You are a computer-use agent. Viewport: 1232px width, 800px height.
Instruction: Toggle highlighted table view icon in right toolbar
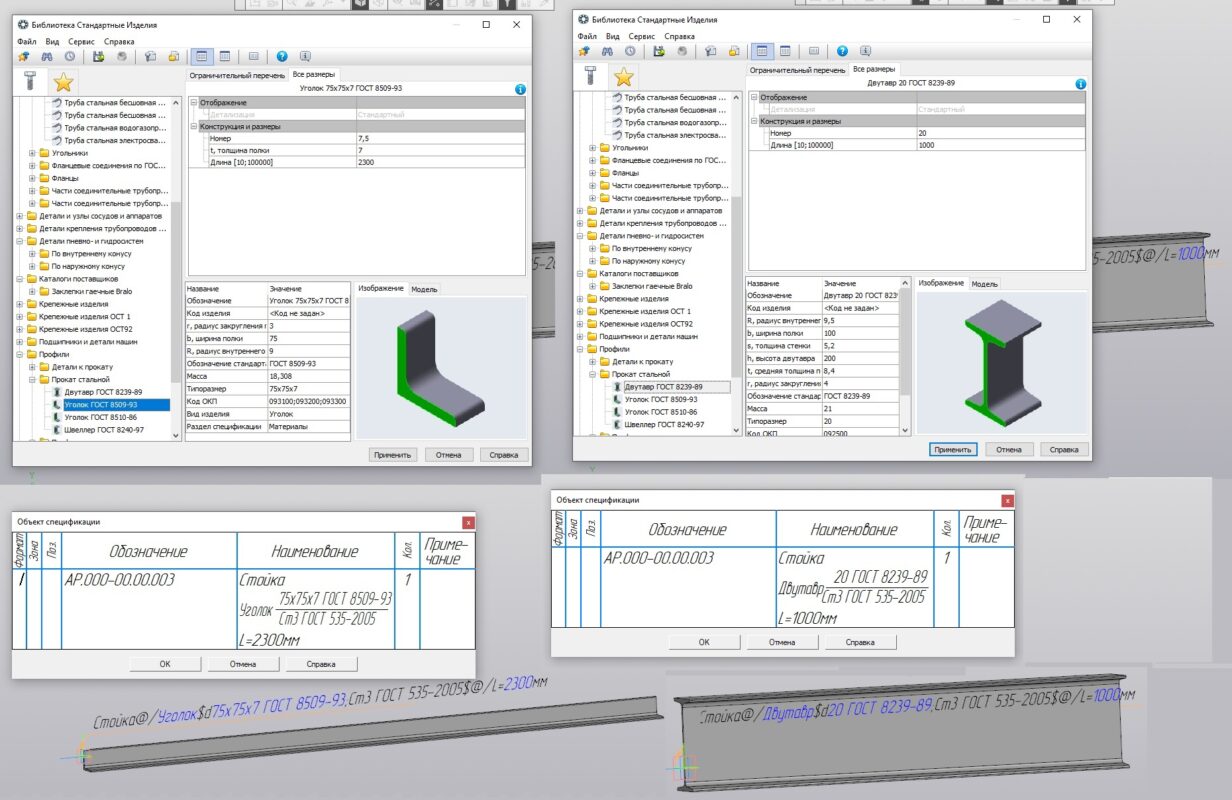(x=763, y=51)
